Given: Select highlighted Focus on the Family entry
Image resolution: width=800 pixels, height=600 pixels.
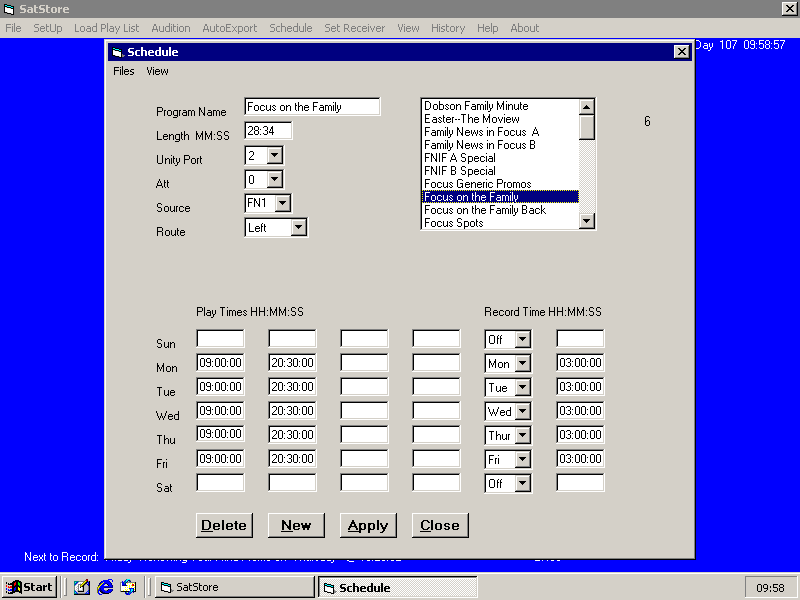Looking at the screenshot, I should (500, 197).
